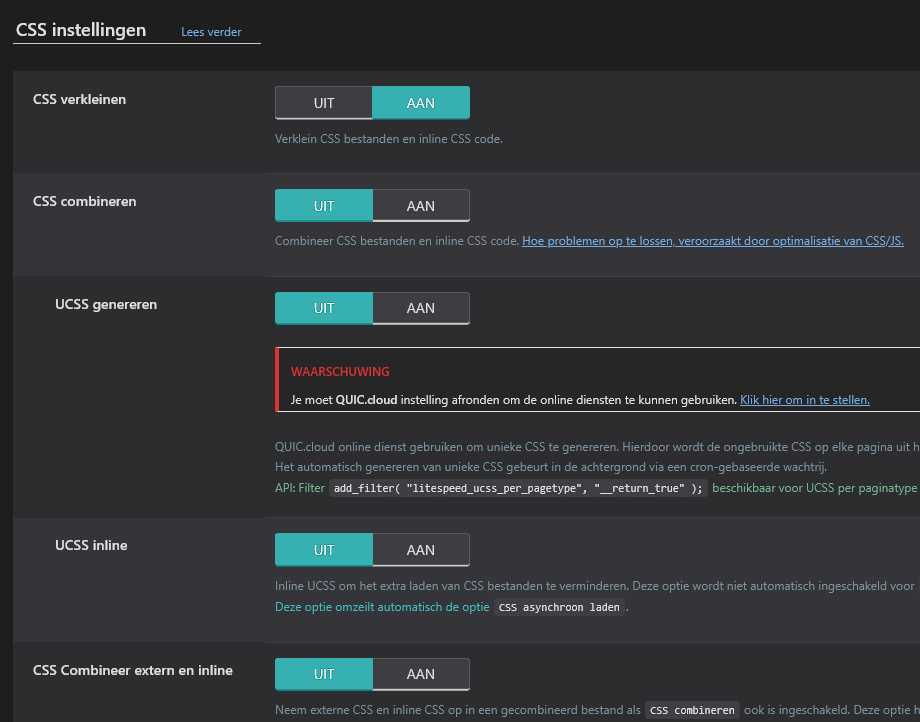920x722 pixels.
Task: Set CSS Combineer extern en inline to UIT
Action: coord(324,674)
